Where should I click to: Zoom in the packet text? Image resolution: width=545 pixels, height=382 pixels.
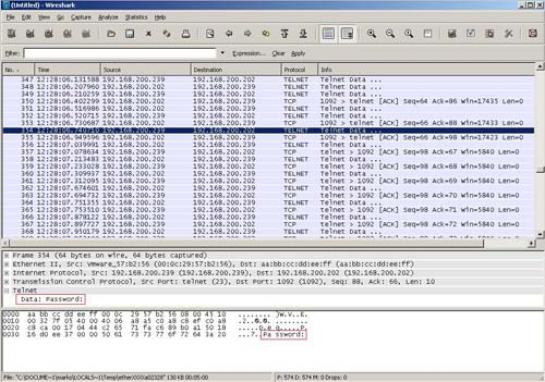tap(372, 34)
